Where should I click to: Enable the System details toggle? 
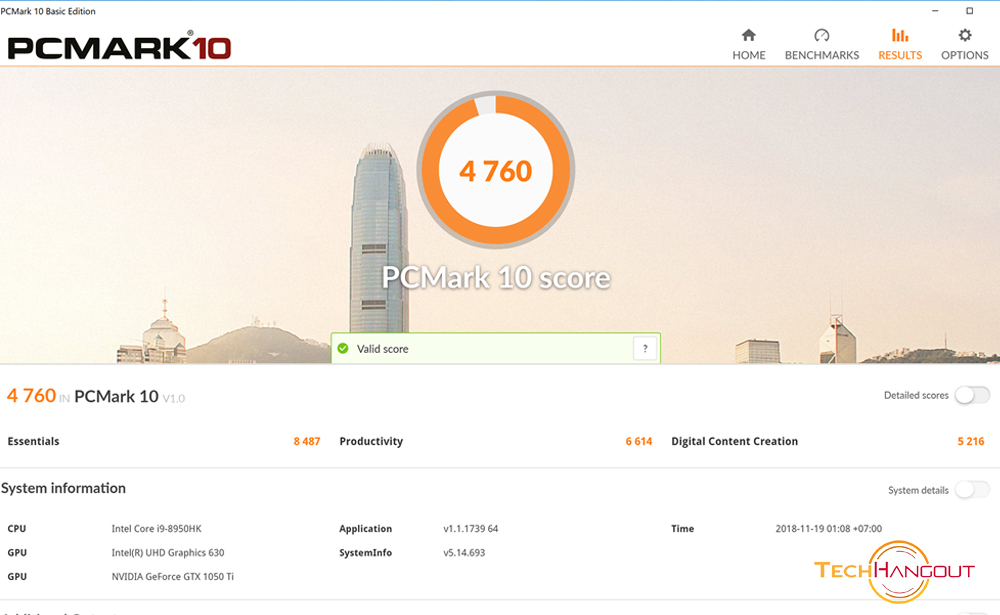[973, 490]
